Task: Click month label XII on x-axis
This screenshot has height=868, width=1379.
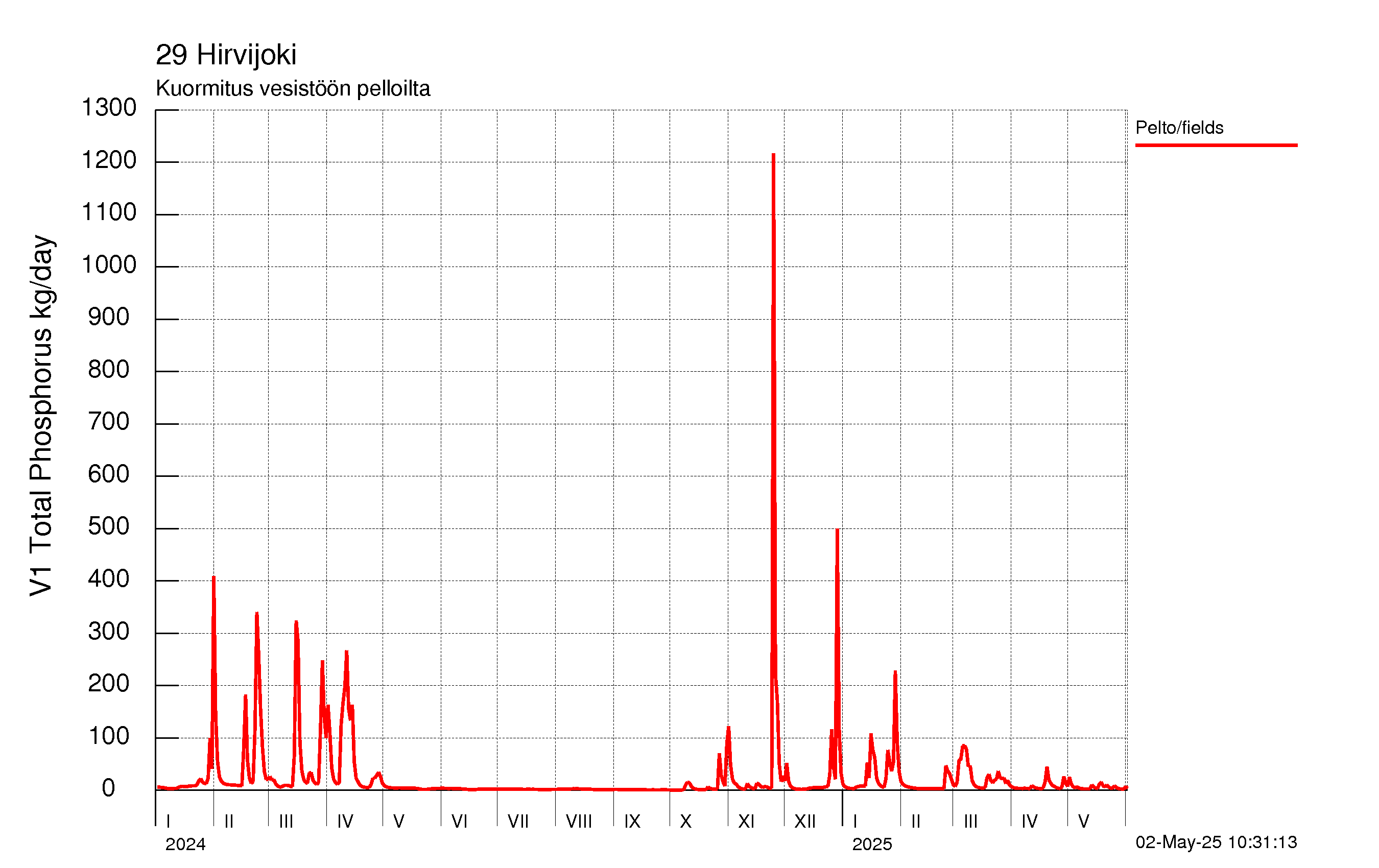Action: coord(804,822)
